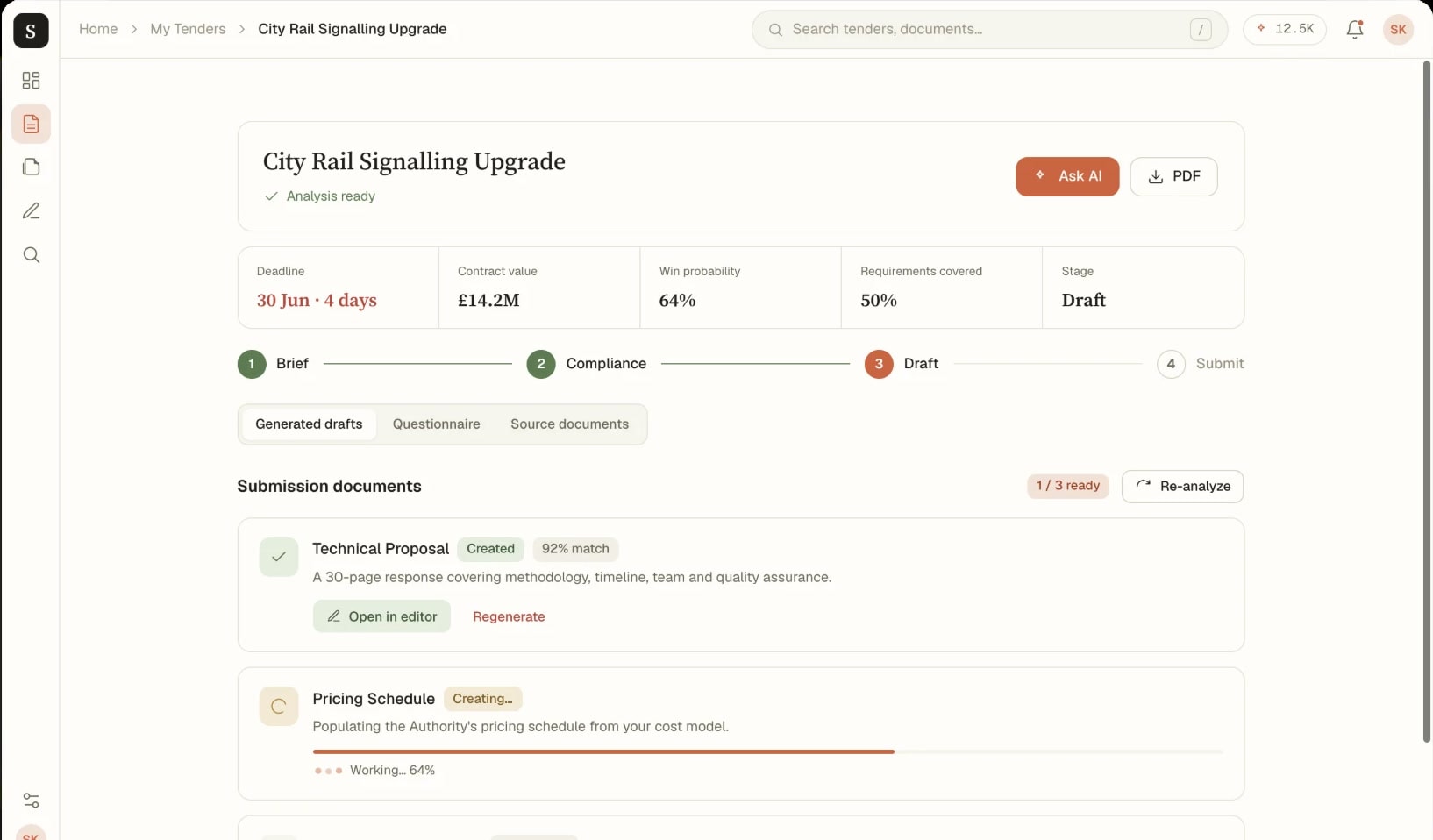This screenshot has width=1433, height=840.
Task: Click the Analysis ready status
Action: click(x=320, y=196)
